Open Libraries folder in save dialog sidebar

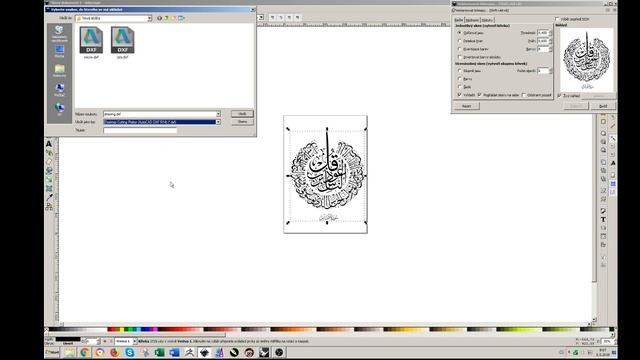click(59, 71)
